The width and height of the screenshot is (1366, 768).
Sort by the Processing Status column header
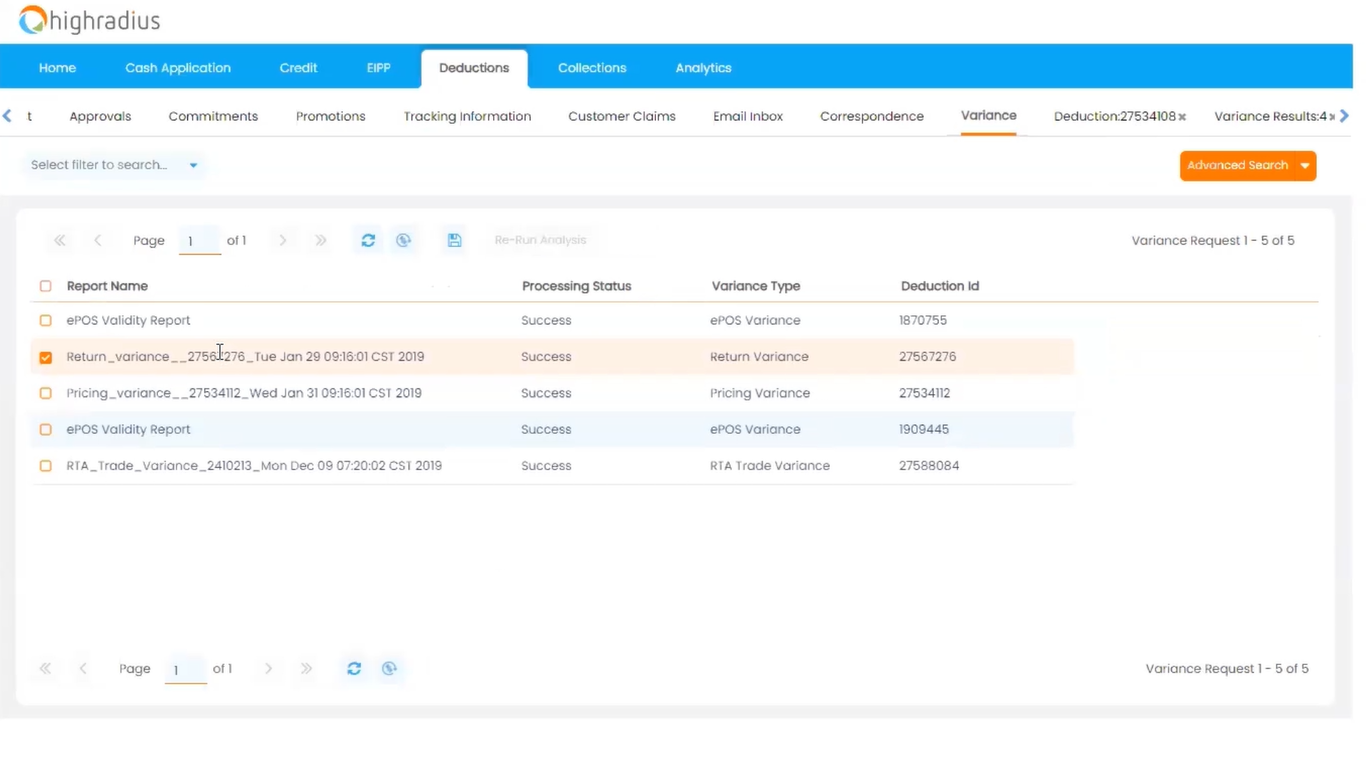(x=576, y=286)
